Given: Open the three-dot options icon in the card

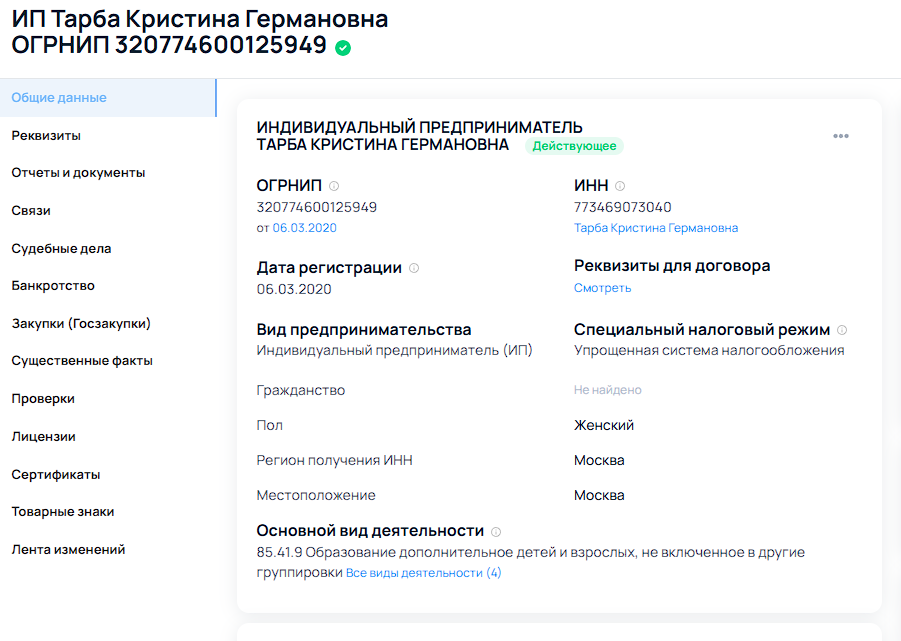Looking at the screenshot, I should [x=840, y=137].
